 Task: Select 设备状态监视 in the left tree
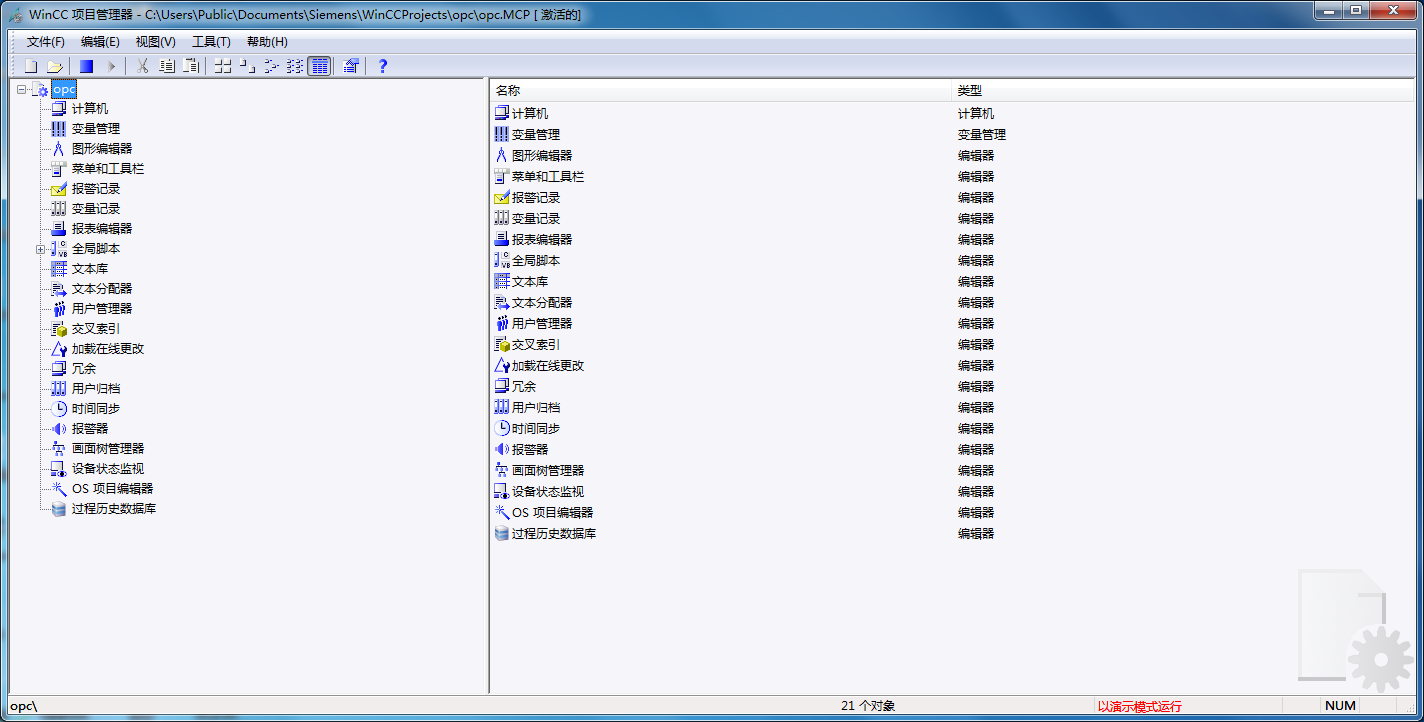(108, 469)
